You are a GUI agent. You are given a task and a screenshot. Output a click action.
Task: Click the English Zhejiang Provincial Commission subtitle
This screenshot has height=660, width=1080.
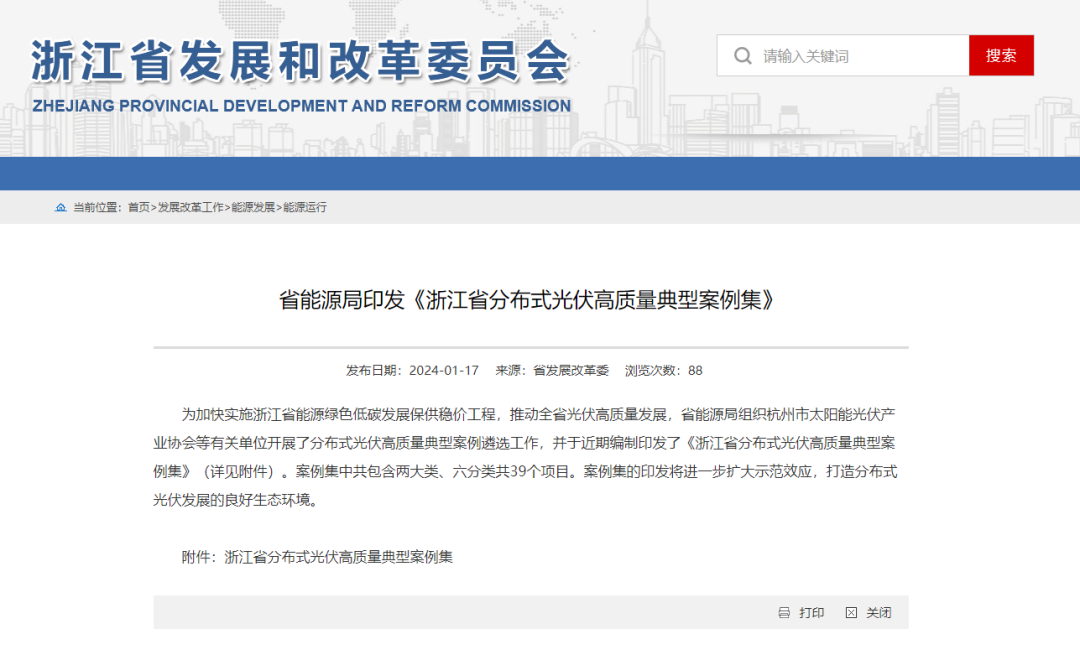click(301, 106)
